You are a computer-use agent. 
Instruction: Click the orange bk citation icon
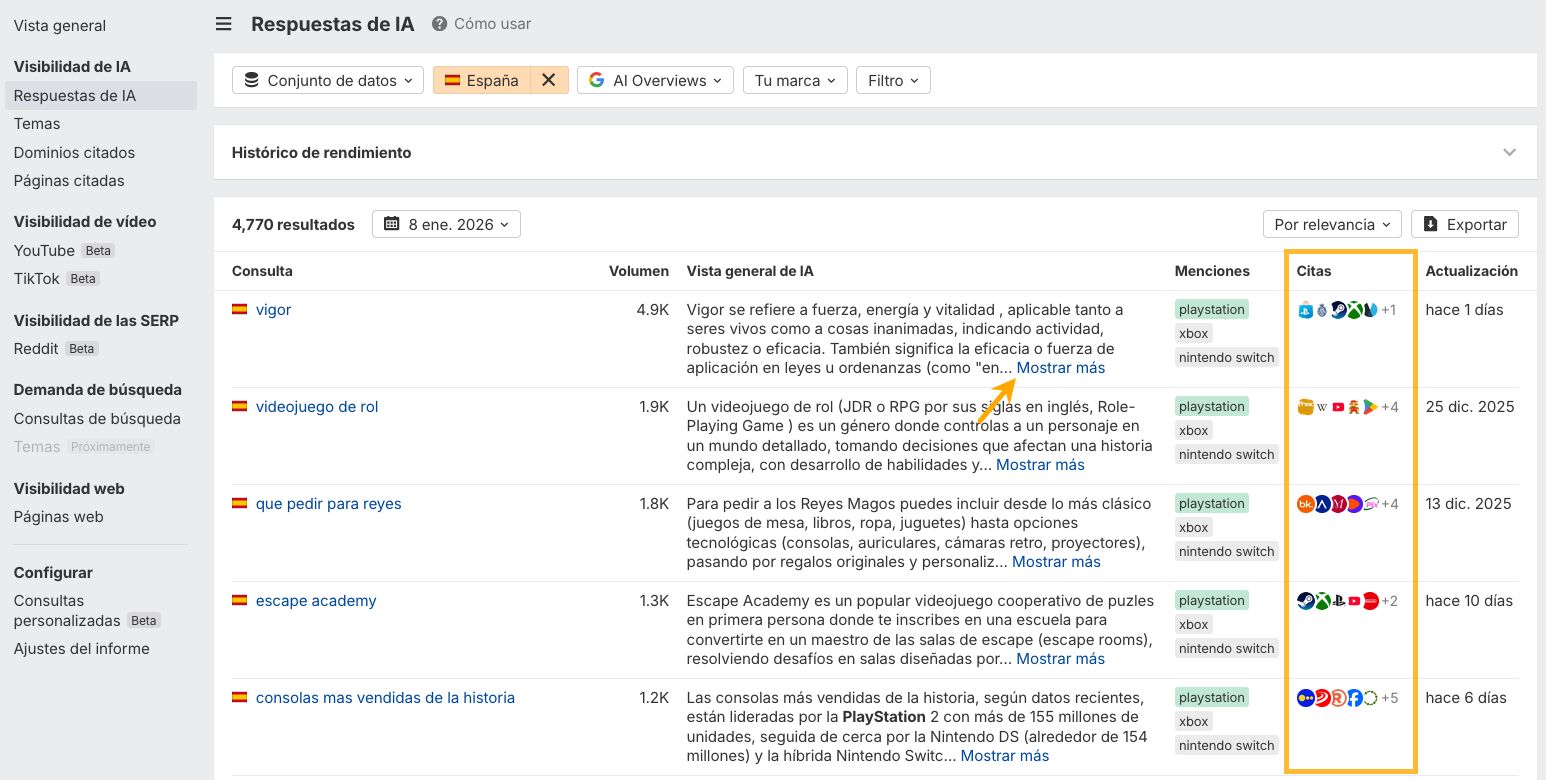1306,504
